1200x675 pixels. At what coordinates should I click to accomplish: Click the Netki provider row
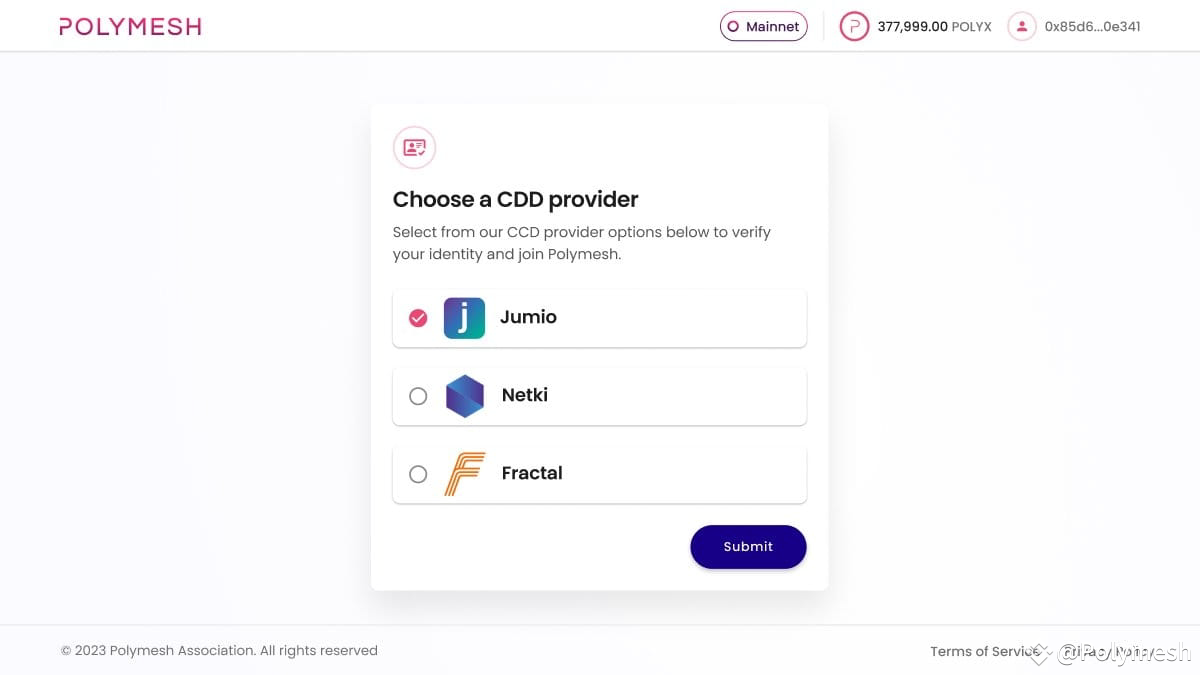599,396
